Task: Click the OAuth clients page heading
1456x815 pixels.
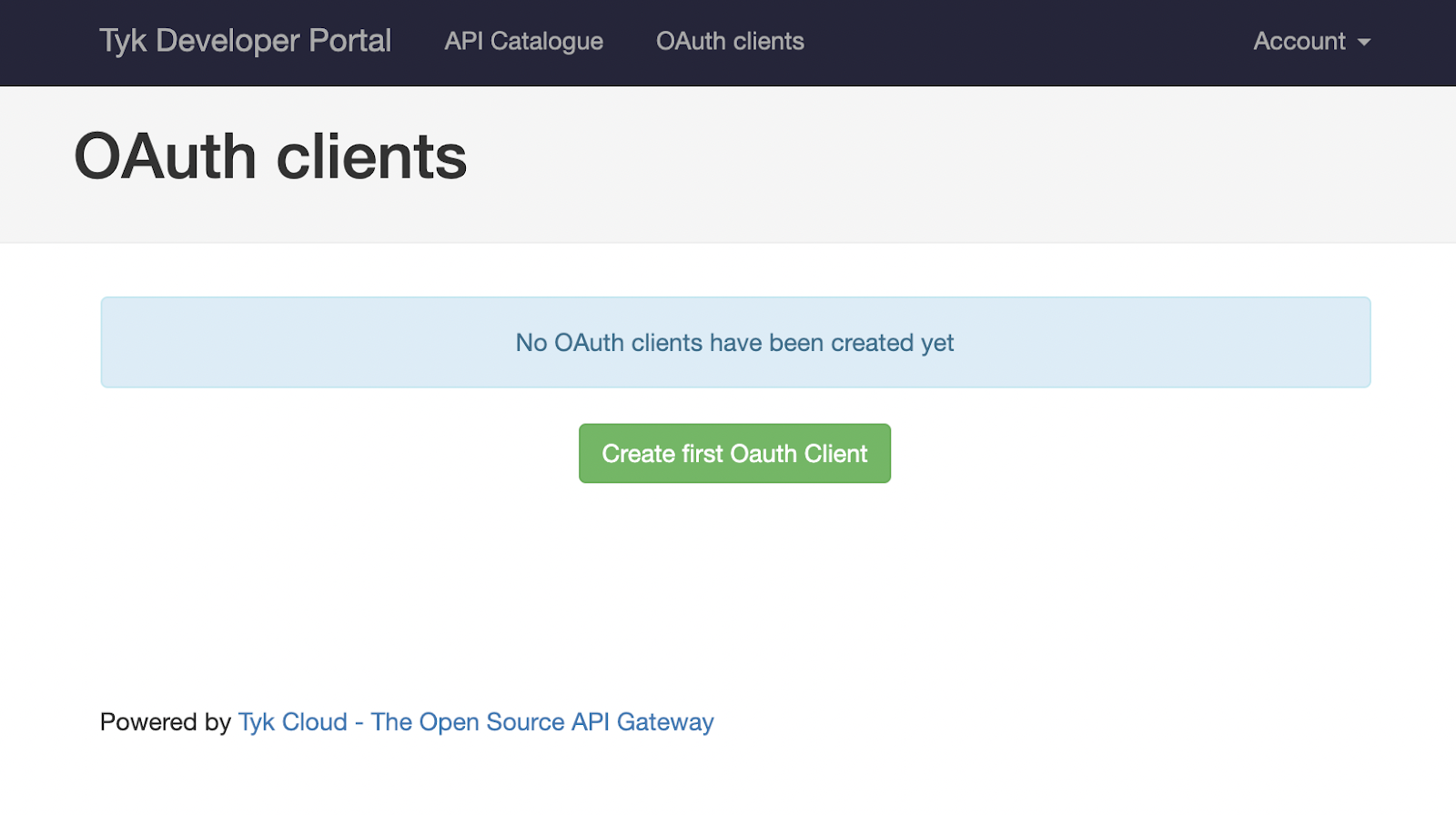Action: (x=270, y=156)
